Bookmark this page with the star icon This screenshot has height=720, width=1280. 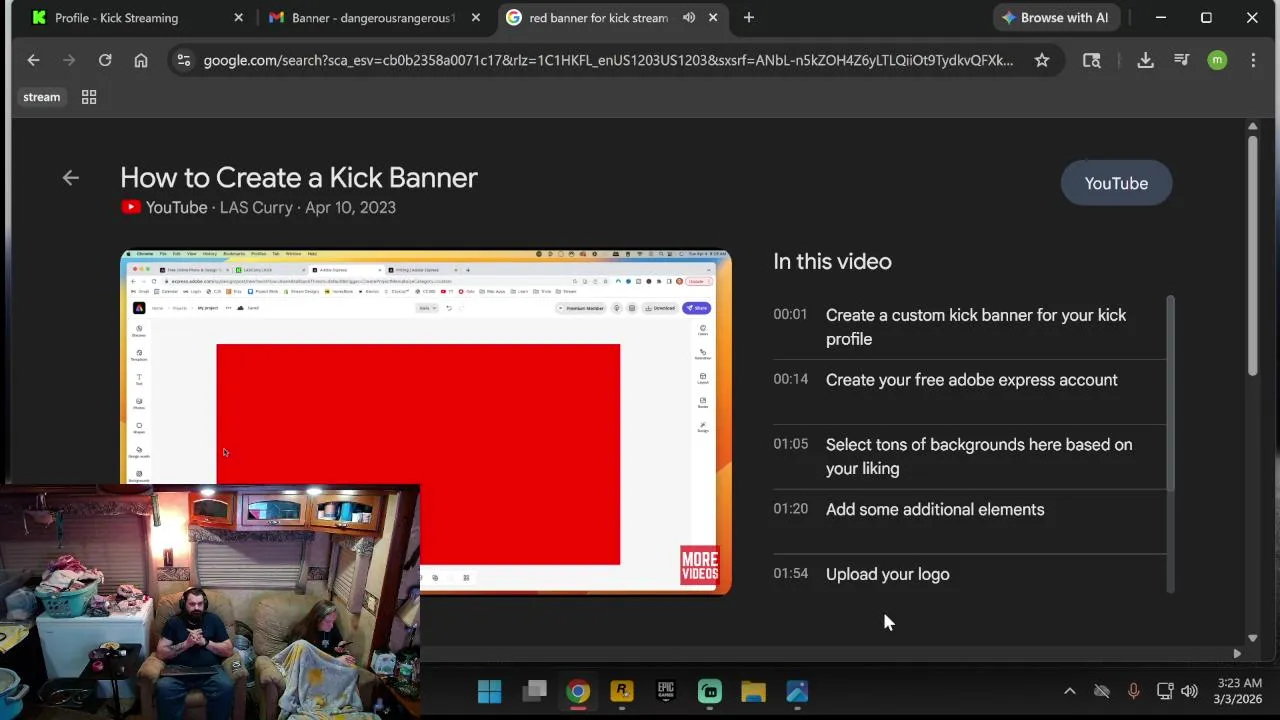tap(1042, 60)
